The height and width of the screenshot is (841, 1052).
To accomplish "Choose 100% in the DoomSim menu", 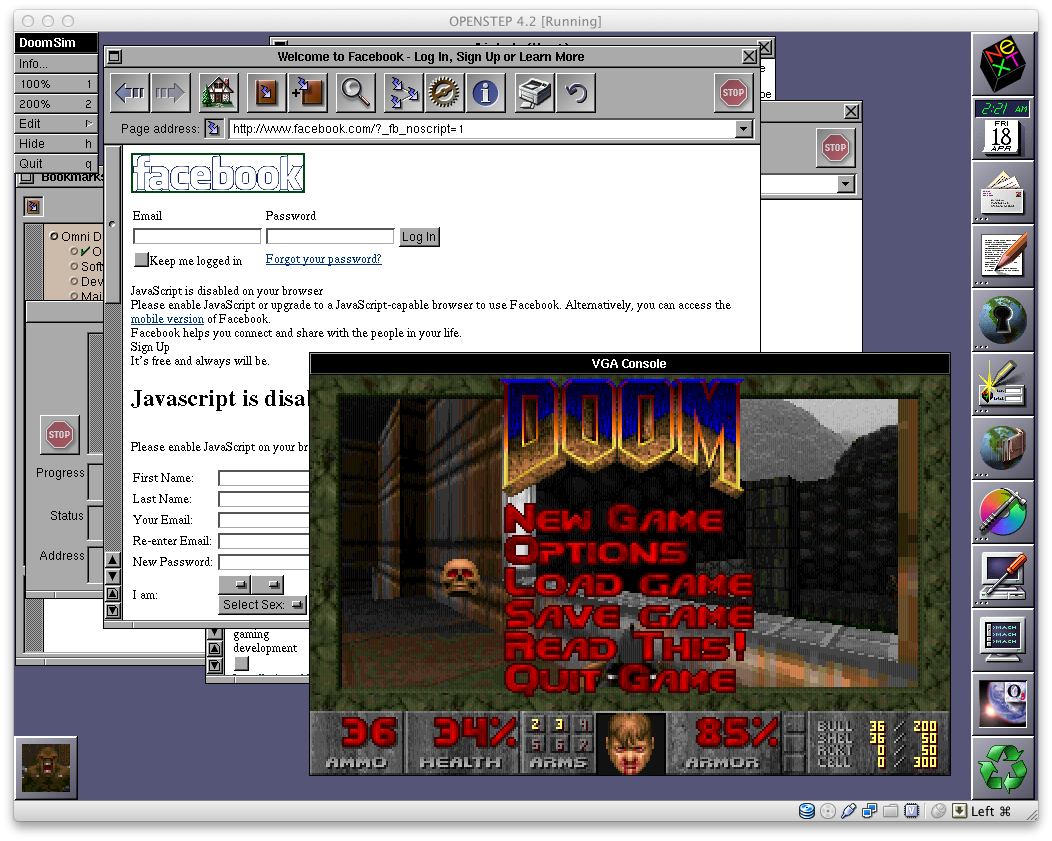I will click(56, 84).
